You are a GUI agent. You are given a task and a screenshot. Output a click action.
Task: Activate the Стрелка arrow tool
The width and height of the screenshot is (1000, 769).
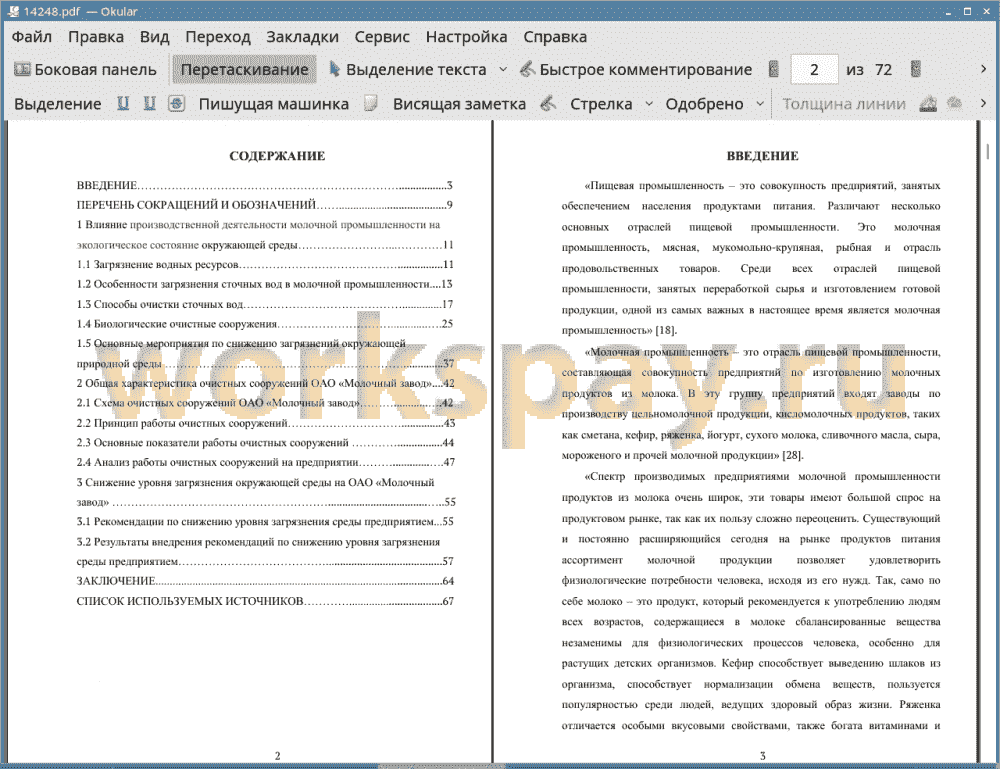click(x=601, y=104)
